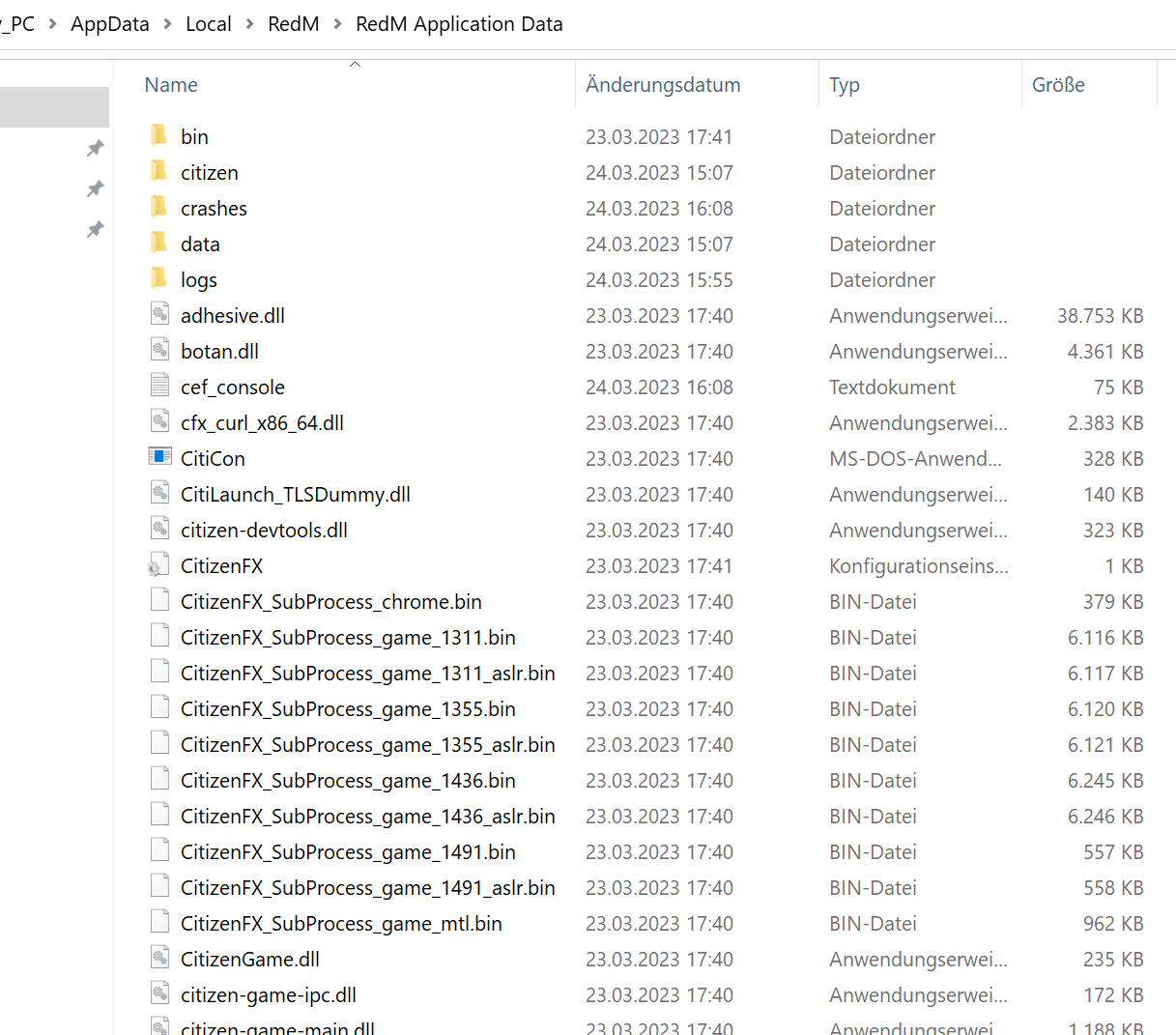This screenshot has height=1035, width=1176.
Task: Click the 38.753 KB size of adhesive.dll
Action: (x=1101, y=315)
